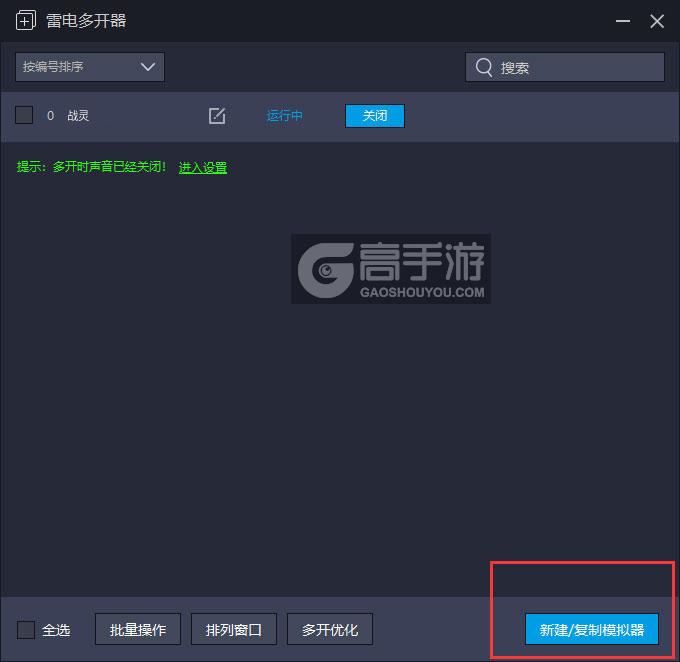Focus the 搜索 search input field
The width and height of the screenshot is (680, 662).
(565, 67)
